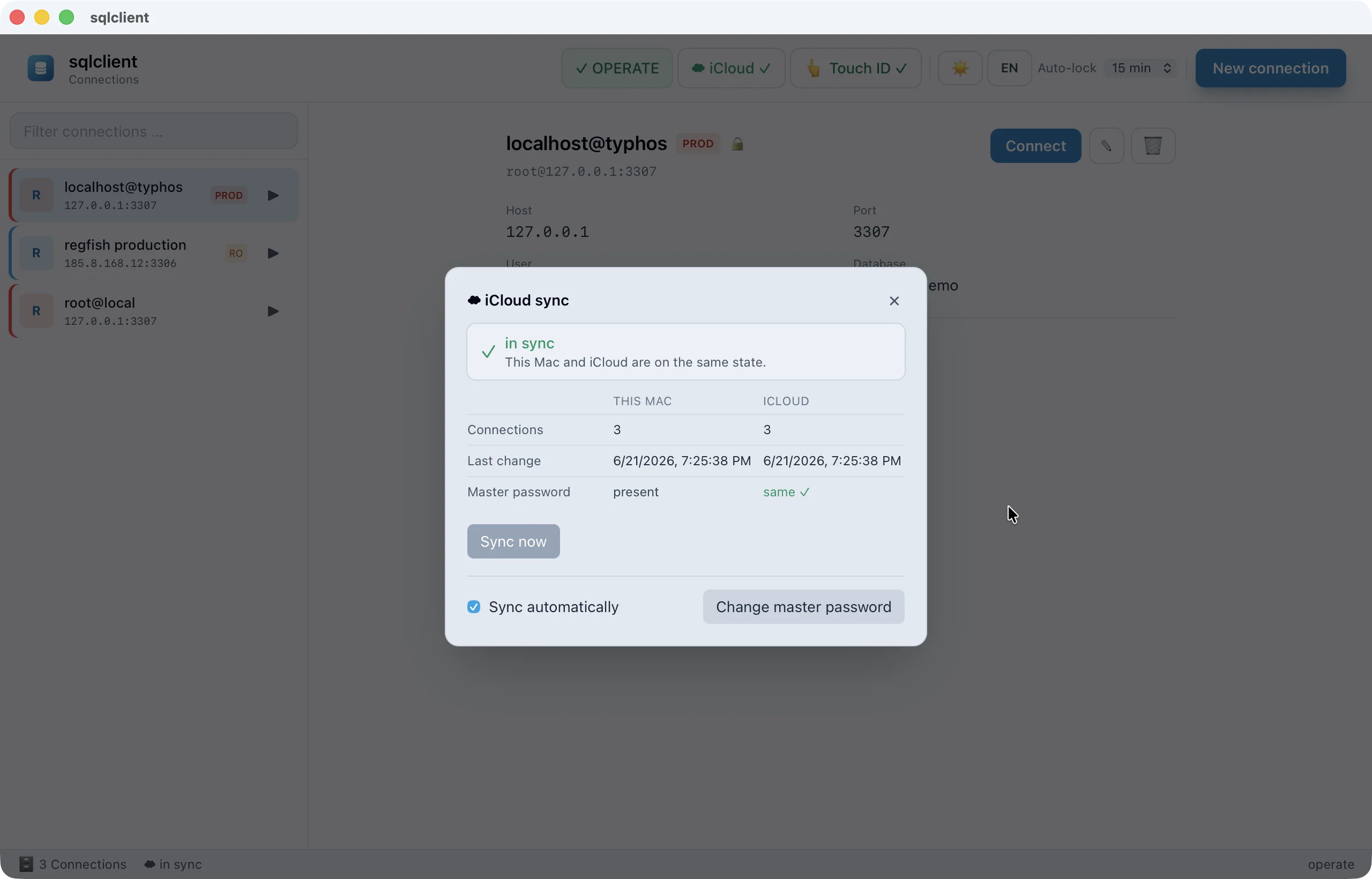Select the regfish production connection

click(153, 253)
